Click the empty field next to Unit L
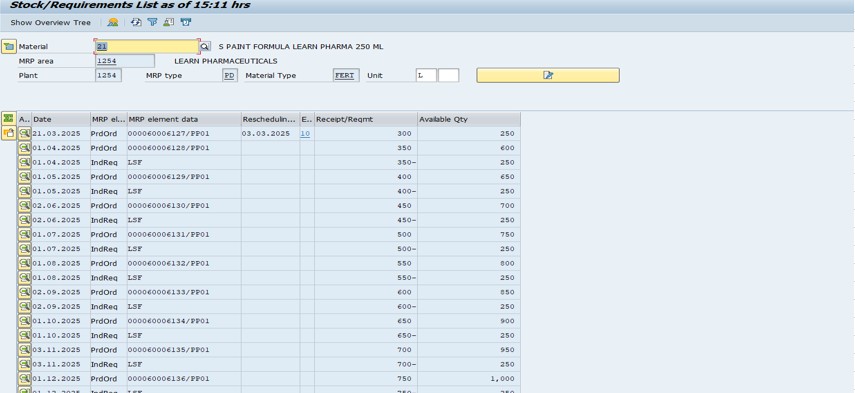This screenshot has width=855, height=393. pyautogui.click(x=449, y=75)
